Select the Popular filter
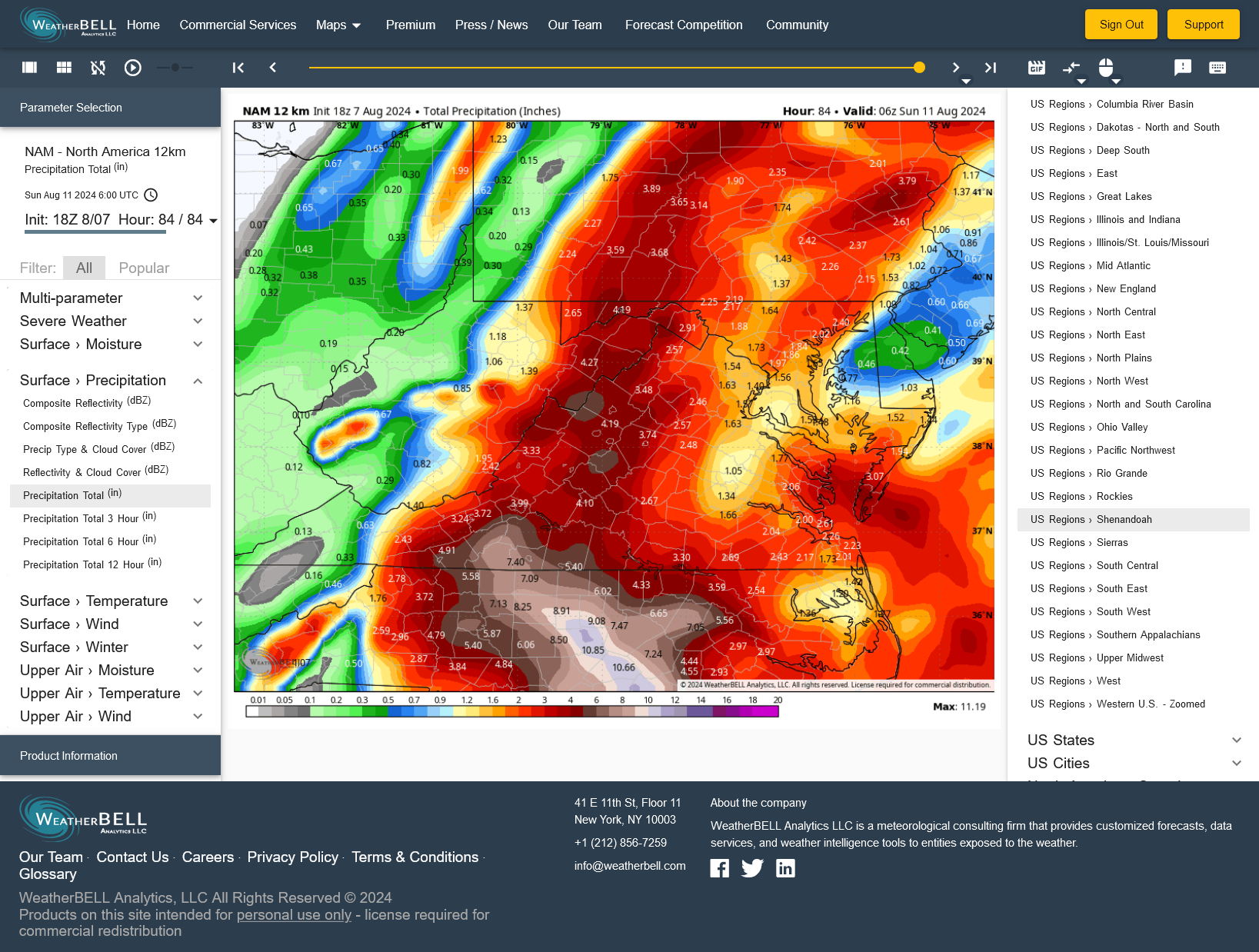The height and width of the screenshot is (952, 1259). [x=144, y=268]
